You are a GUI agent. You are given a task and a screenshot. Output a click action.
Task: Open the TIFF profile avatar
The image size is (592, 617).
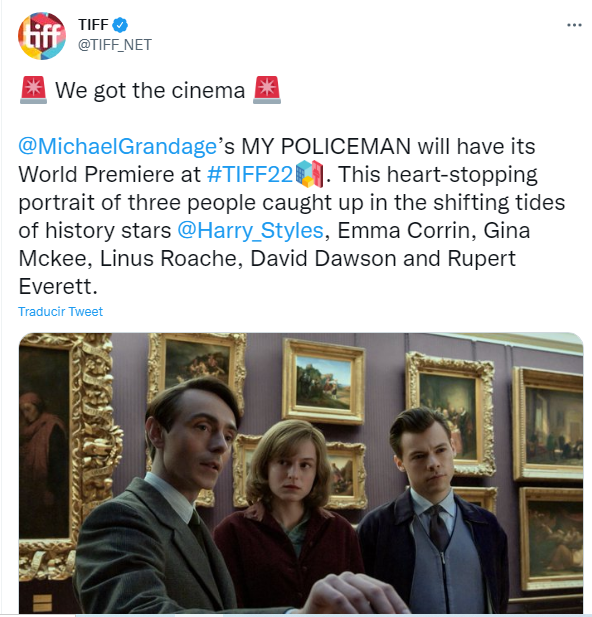(42, 36)
